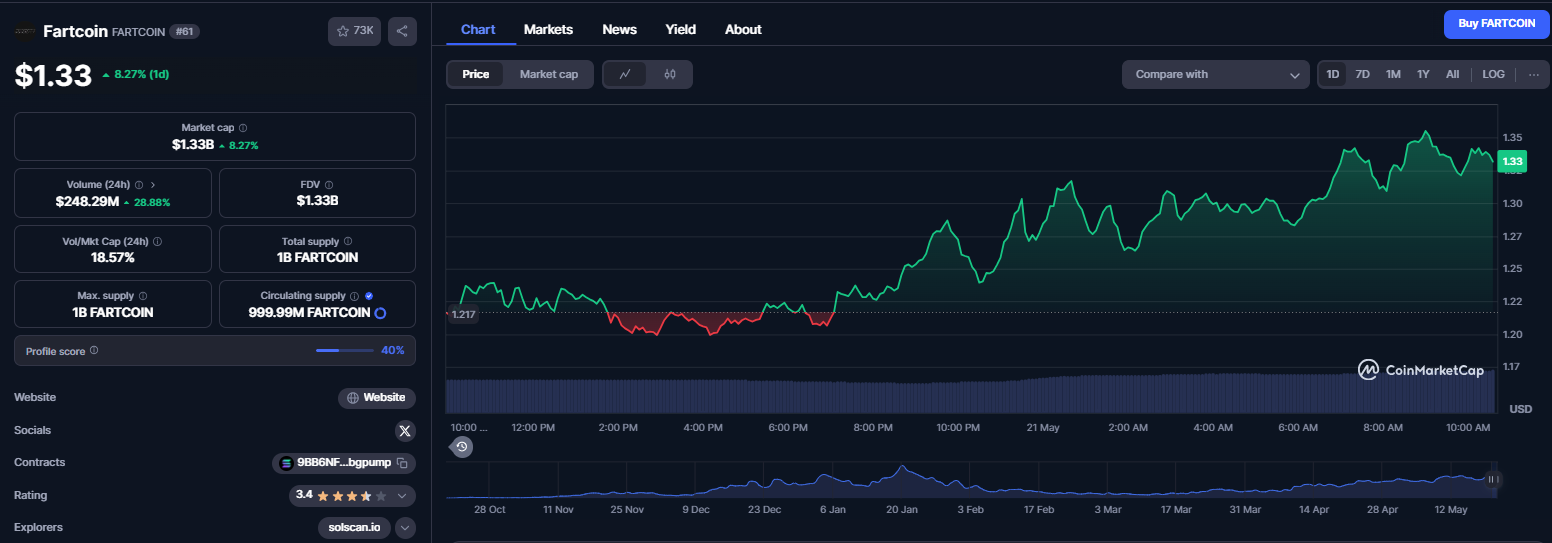
Task: Copy the contract address with copy icon
Action: tap(402, 463)
